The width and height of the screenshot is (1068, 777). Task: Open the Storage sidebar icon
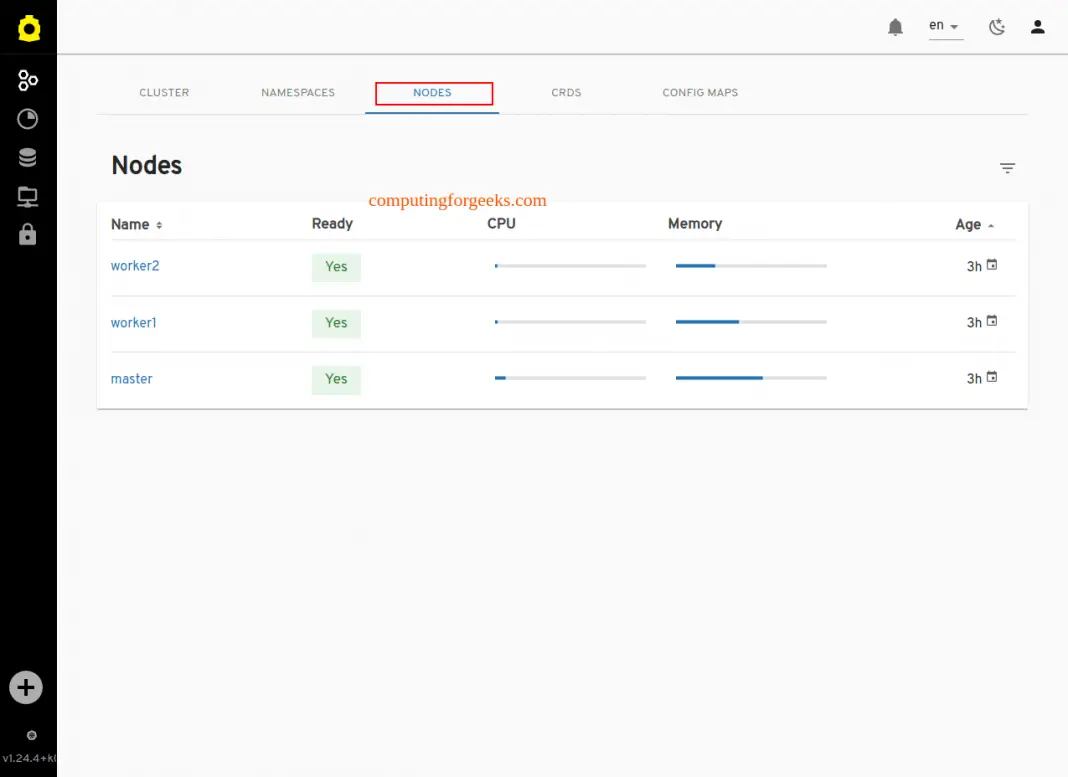(28, 158)
